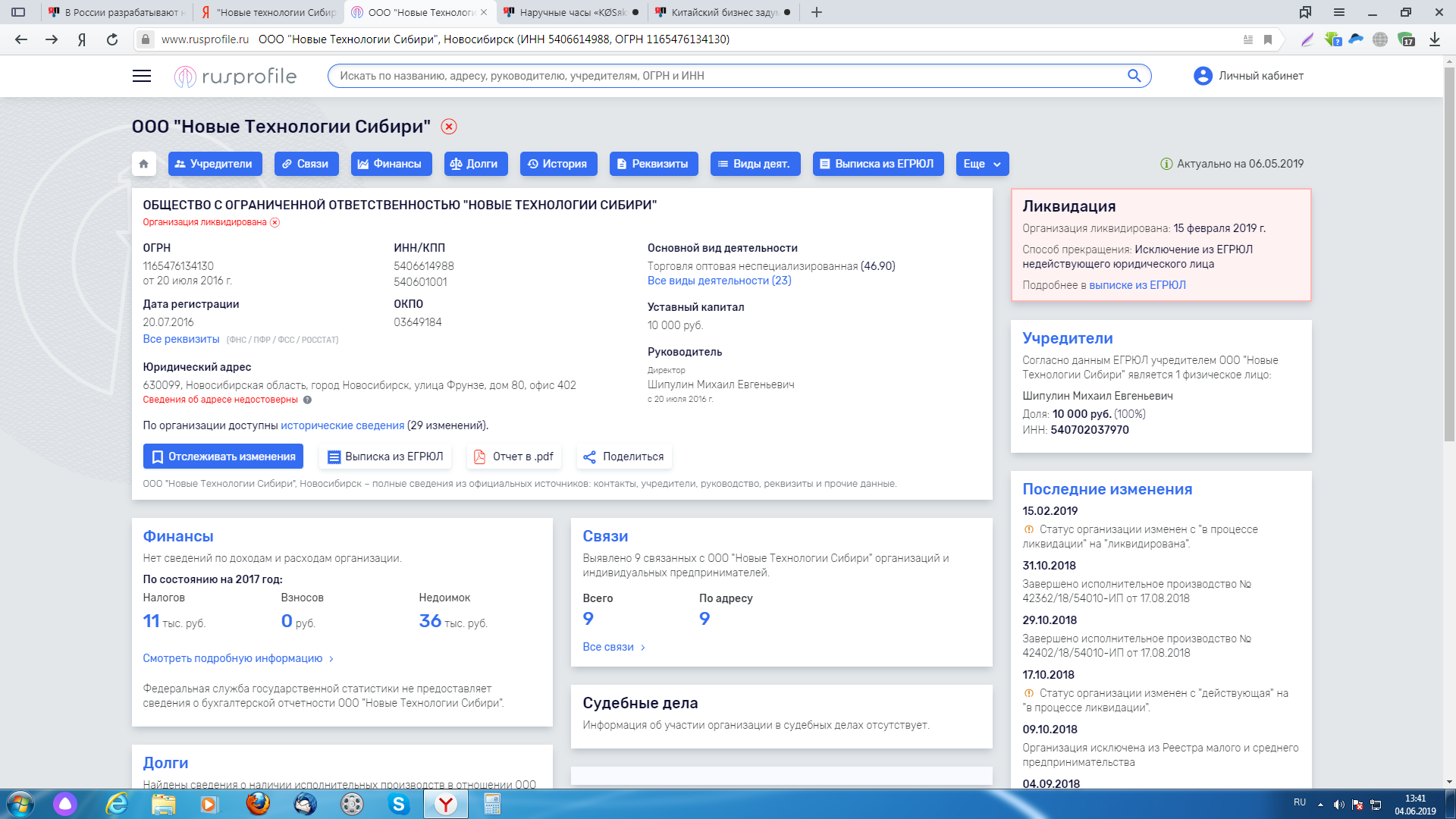Open 'выписке из ЕГРЮЛ' link in Ликвидация box

pos(1137,285)
